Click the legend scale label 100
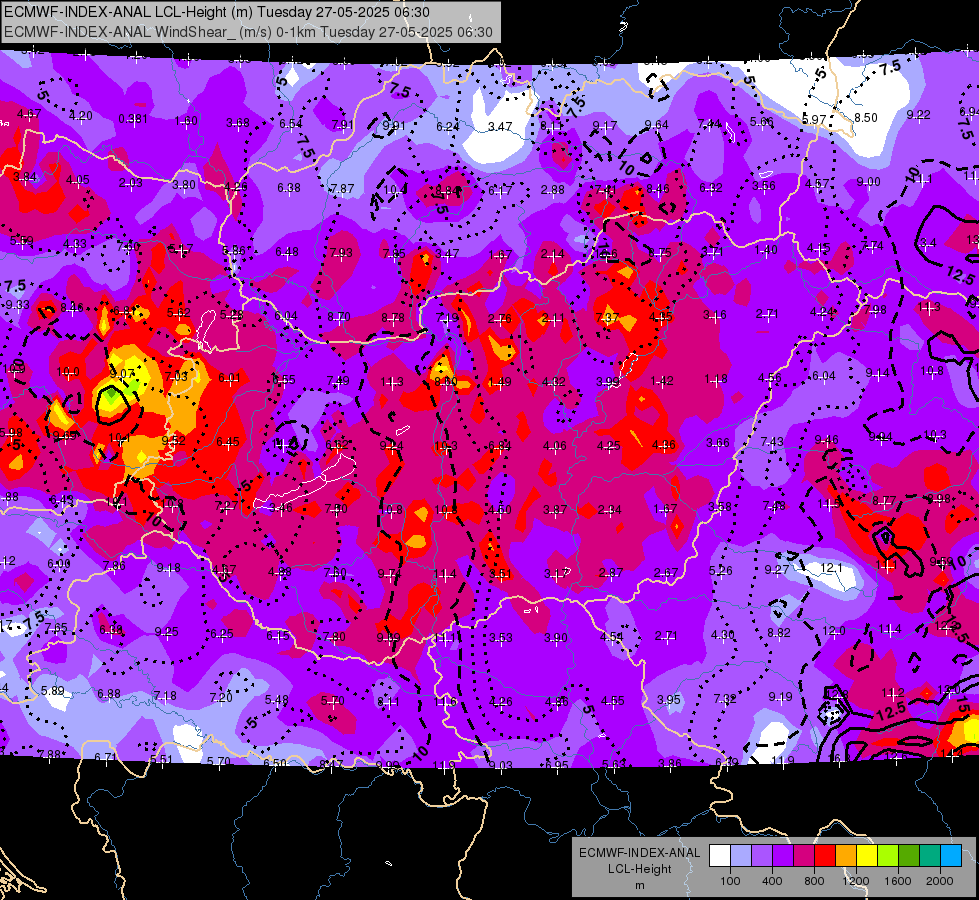Image resolution: width=979 pixels, height=900 pixels. point(731,881)
